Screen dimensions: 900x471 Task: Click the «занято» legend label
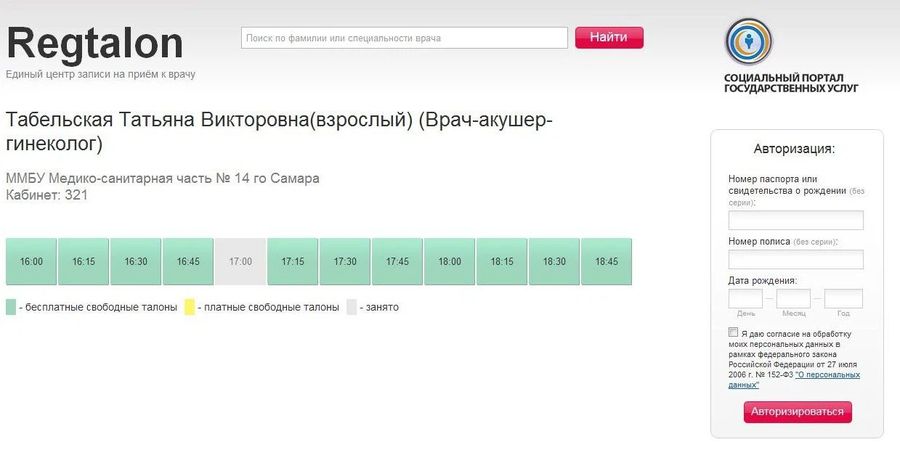point(382,307)
